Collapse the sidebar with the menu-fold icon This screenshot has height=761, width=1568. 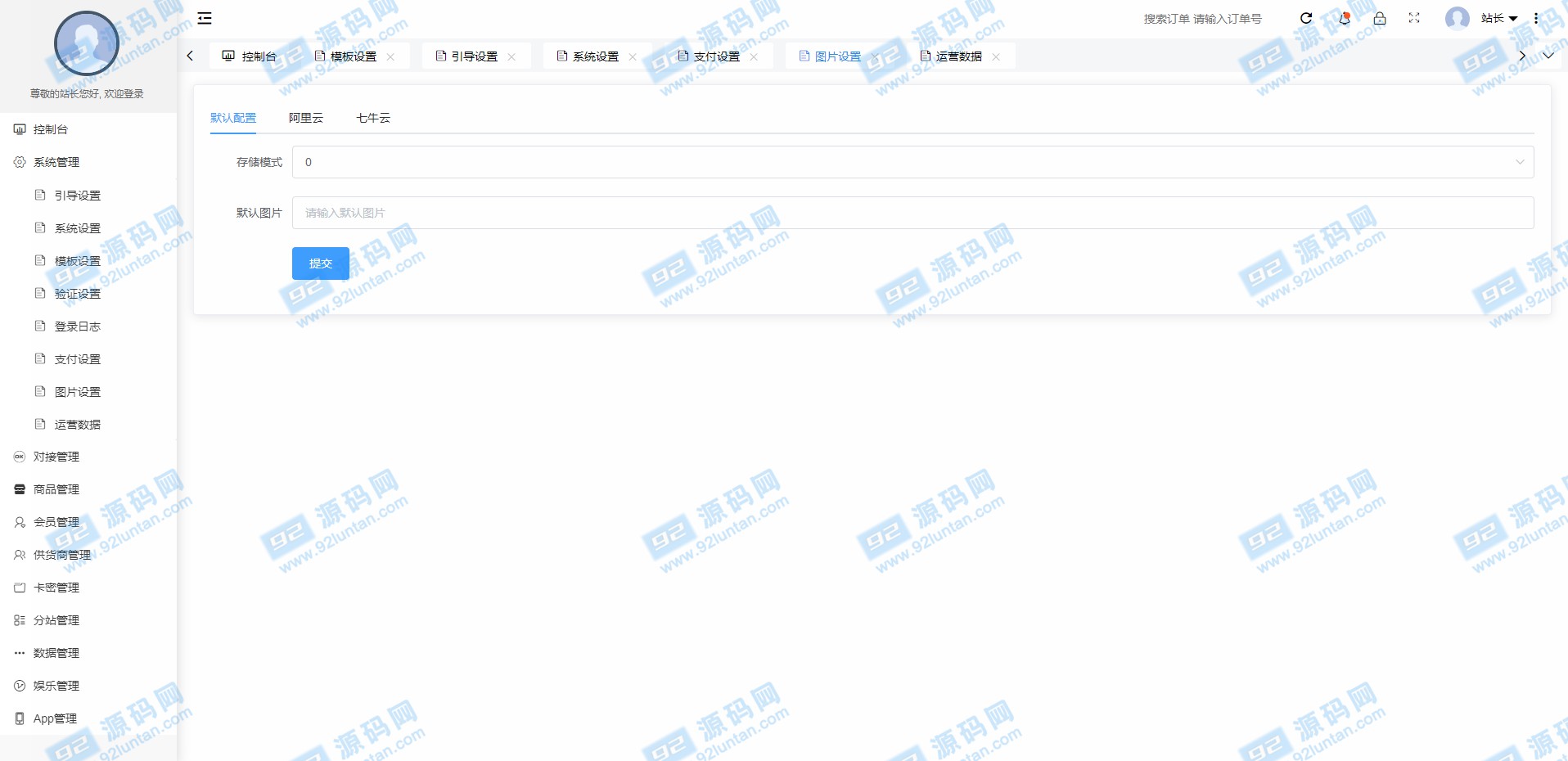click(205, 18)
